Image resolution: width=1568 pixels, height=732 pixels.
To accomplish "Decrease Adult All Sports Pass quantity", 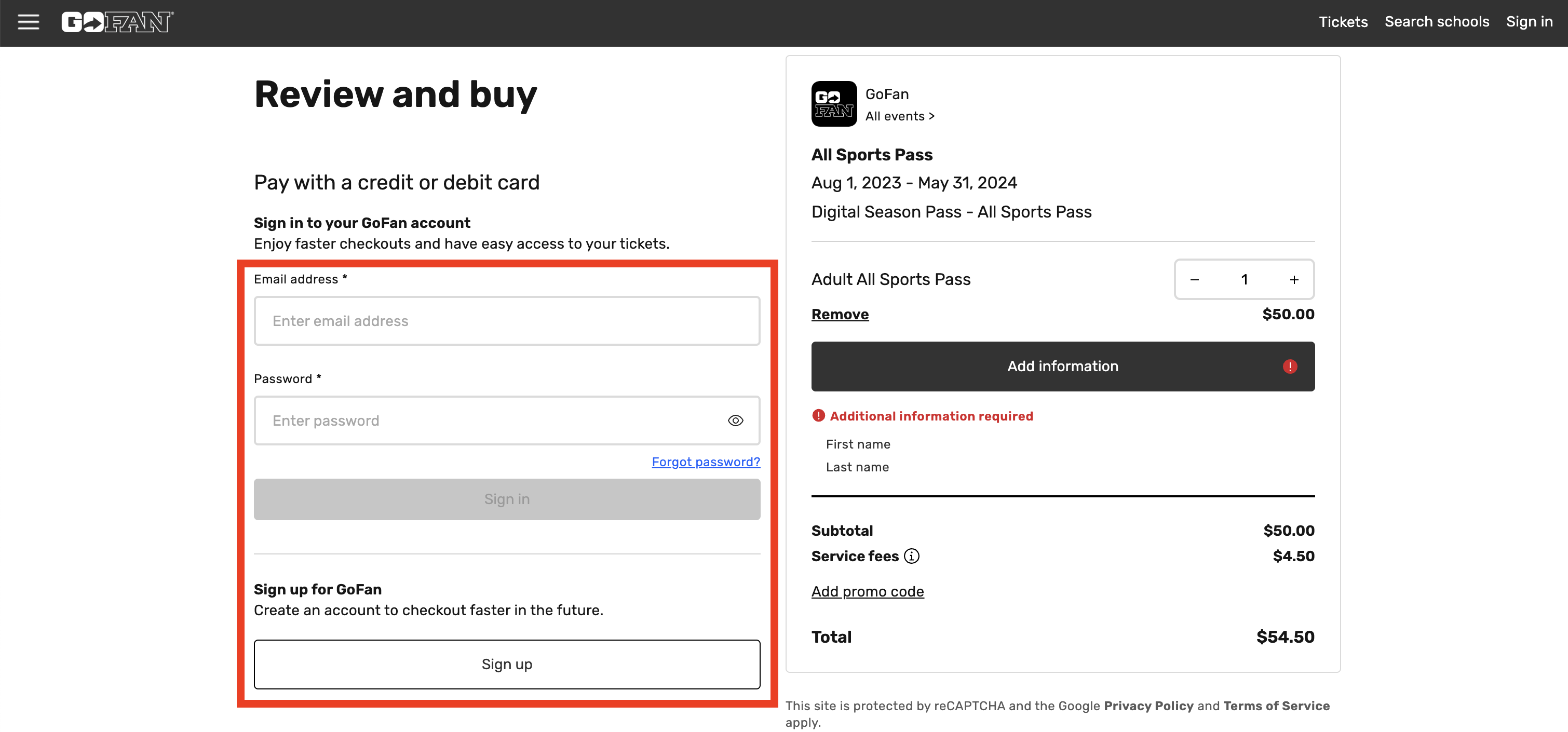I will tap(1194, 279).
